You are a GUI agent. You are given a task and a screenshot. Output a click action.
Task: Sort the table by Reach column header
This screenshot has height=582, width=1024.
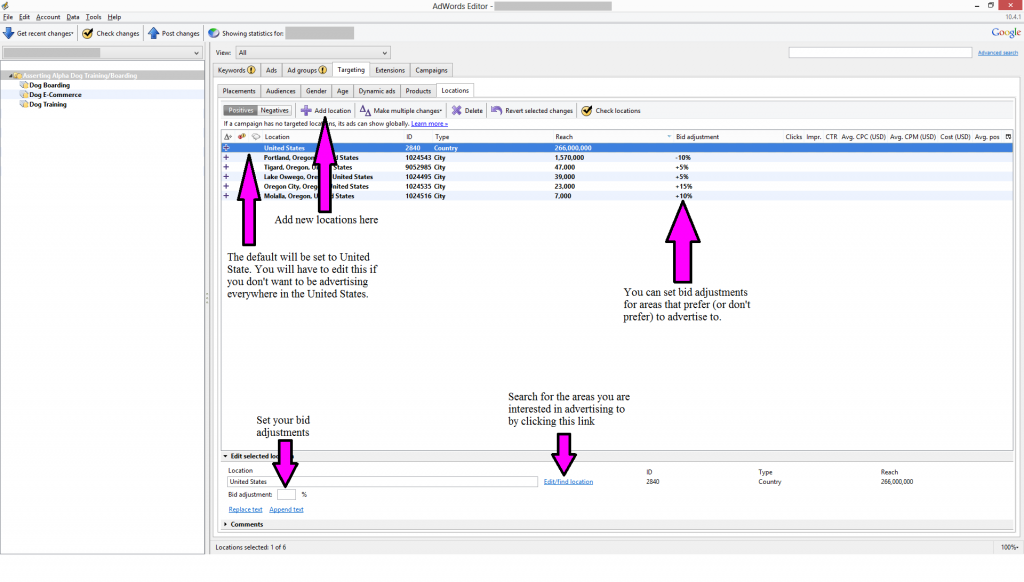(612, 137)
